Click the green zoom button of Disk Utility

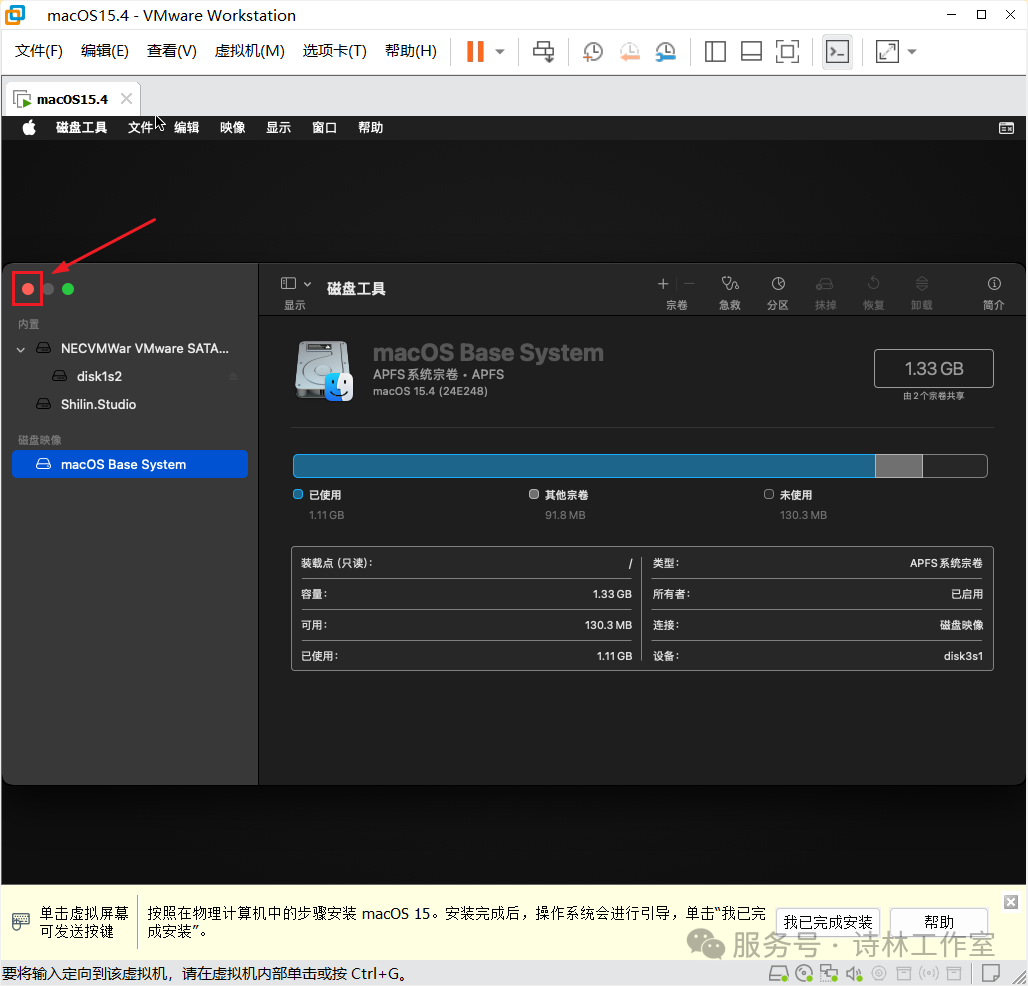(68, 289)
